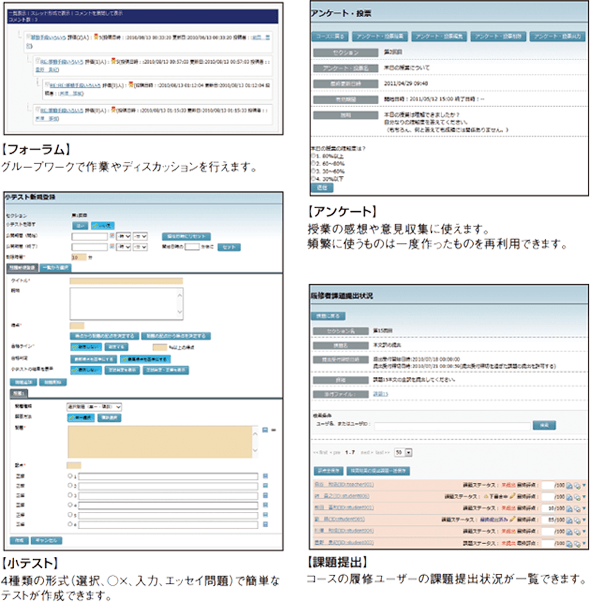Screen dimensions: 590x602
Task: Open calendar picker for quiz publish start date
Action: [112, 236]
